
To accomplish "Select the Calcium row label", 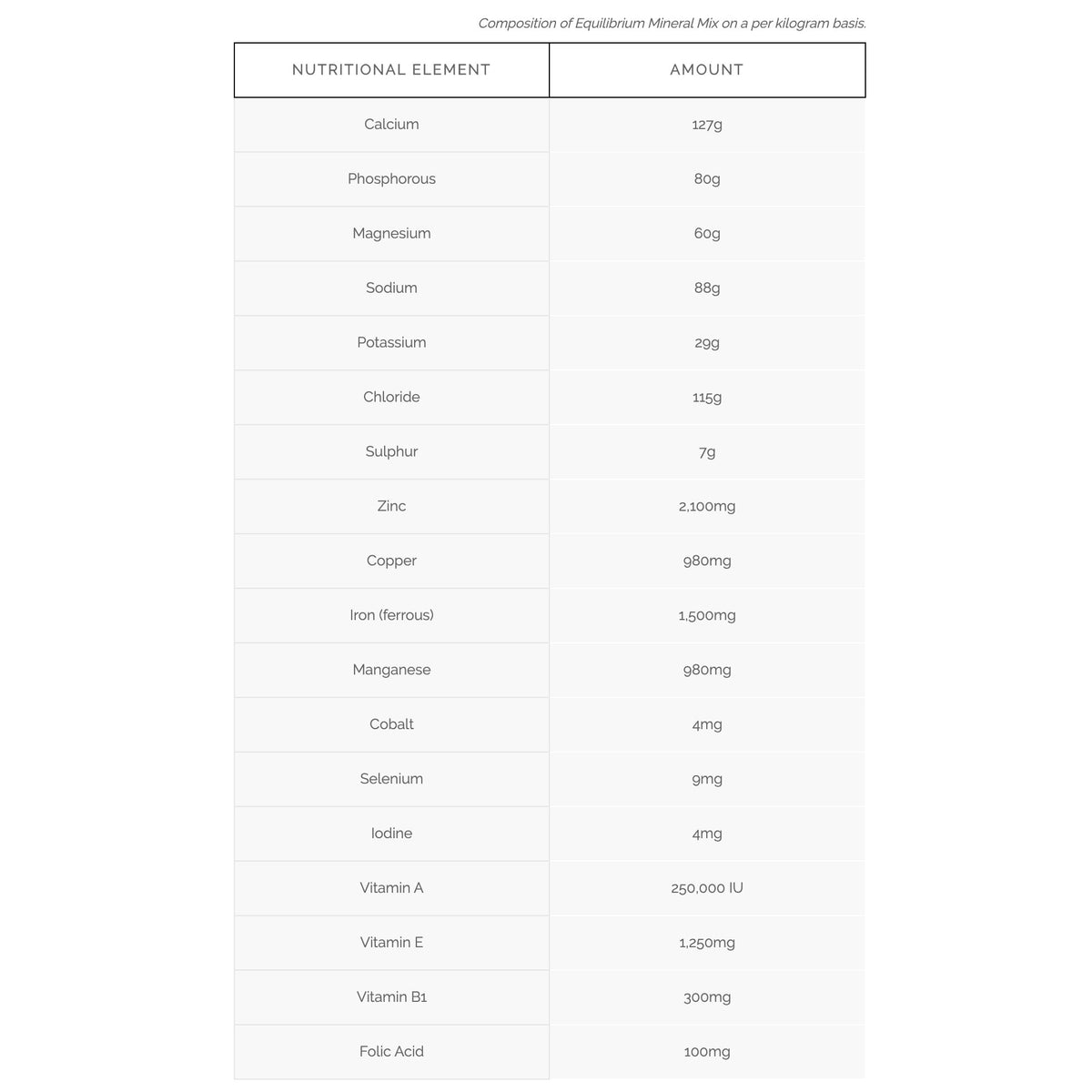I will [391, 125].
